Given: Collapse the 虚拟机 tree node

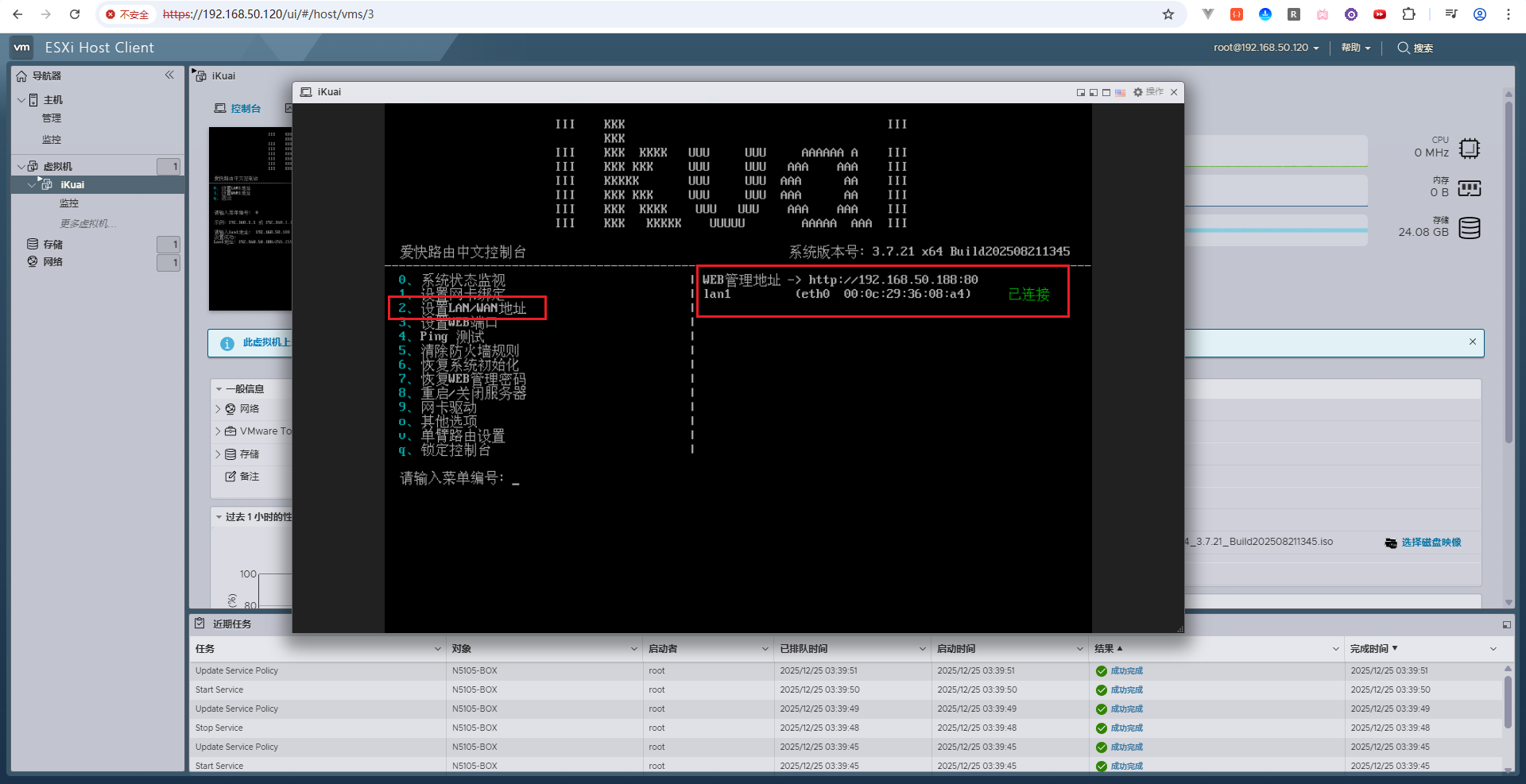Looking at the screenshot, I should 21,167.
